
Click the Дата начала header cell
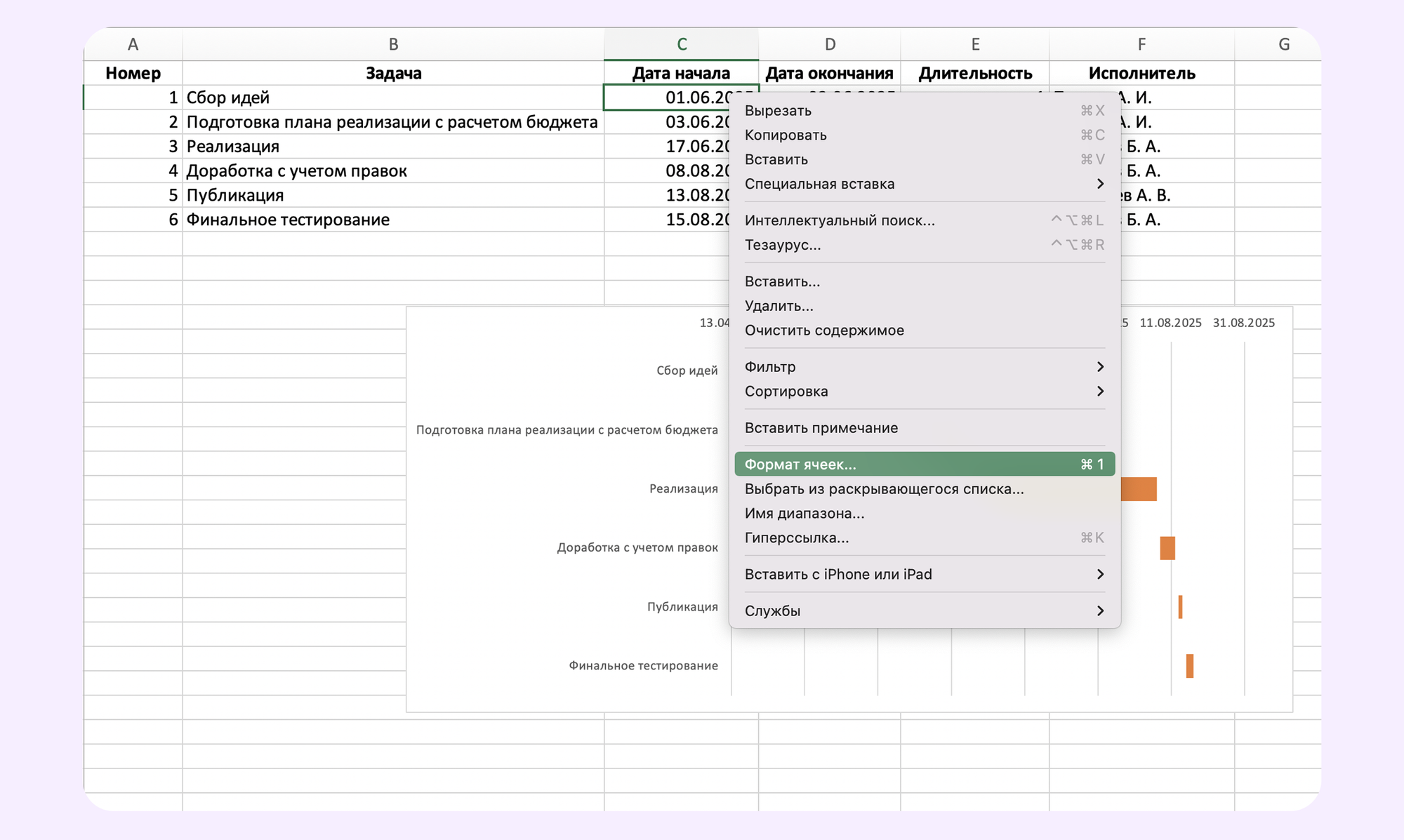[682, 73]
